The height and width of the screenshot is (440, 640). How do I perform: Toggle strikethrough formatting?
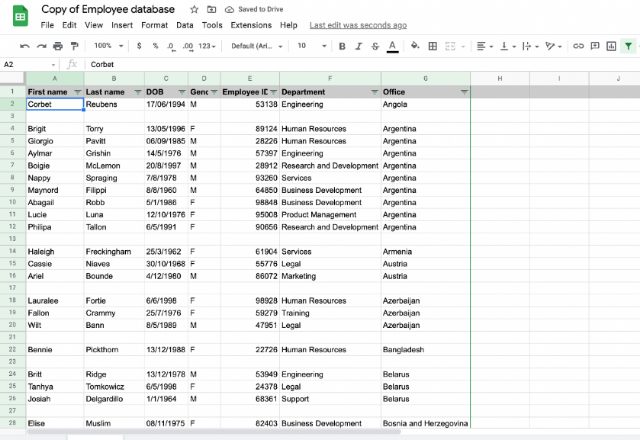[x=375, y=46]
